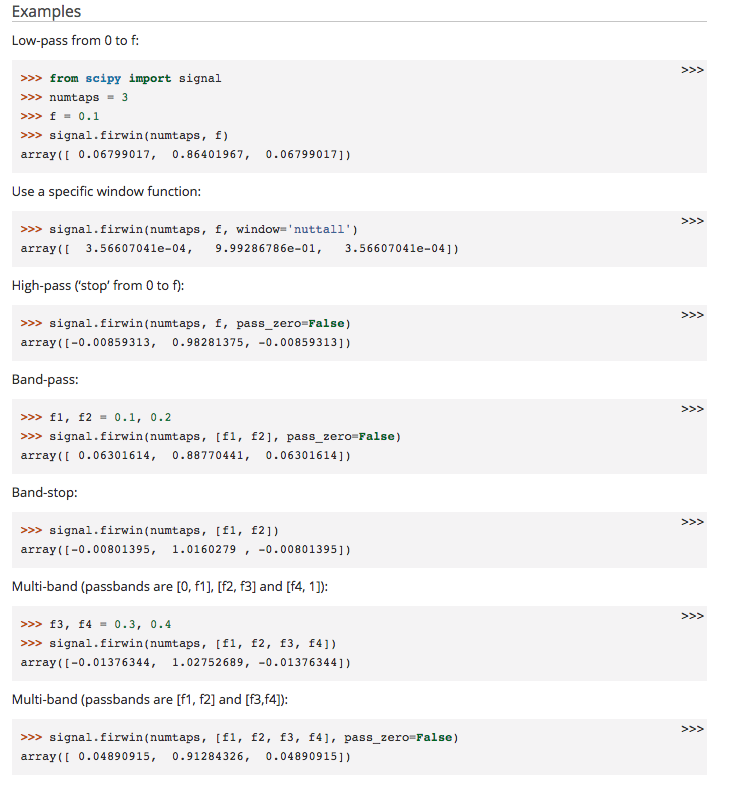732x788 pixels.
Task: Toggle prompts on the high-pass code block
Action: pyautogui.click(x=692, y=315)
